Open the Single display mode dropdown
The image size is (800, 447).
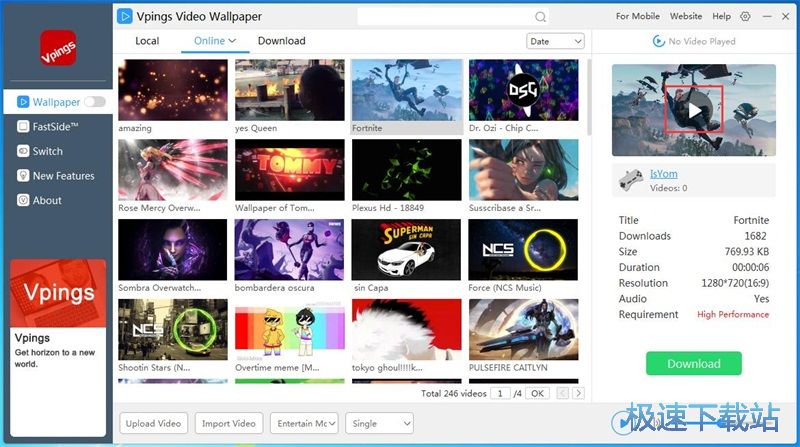click(379, 423)
